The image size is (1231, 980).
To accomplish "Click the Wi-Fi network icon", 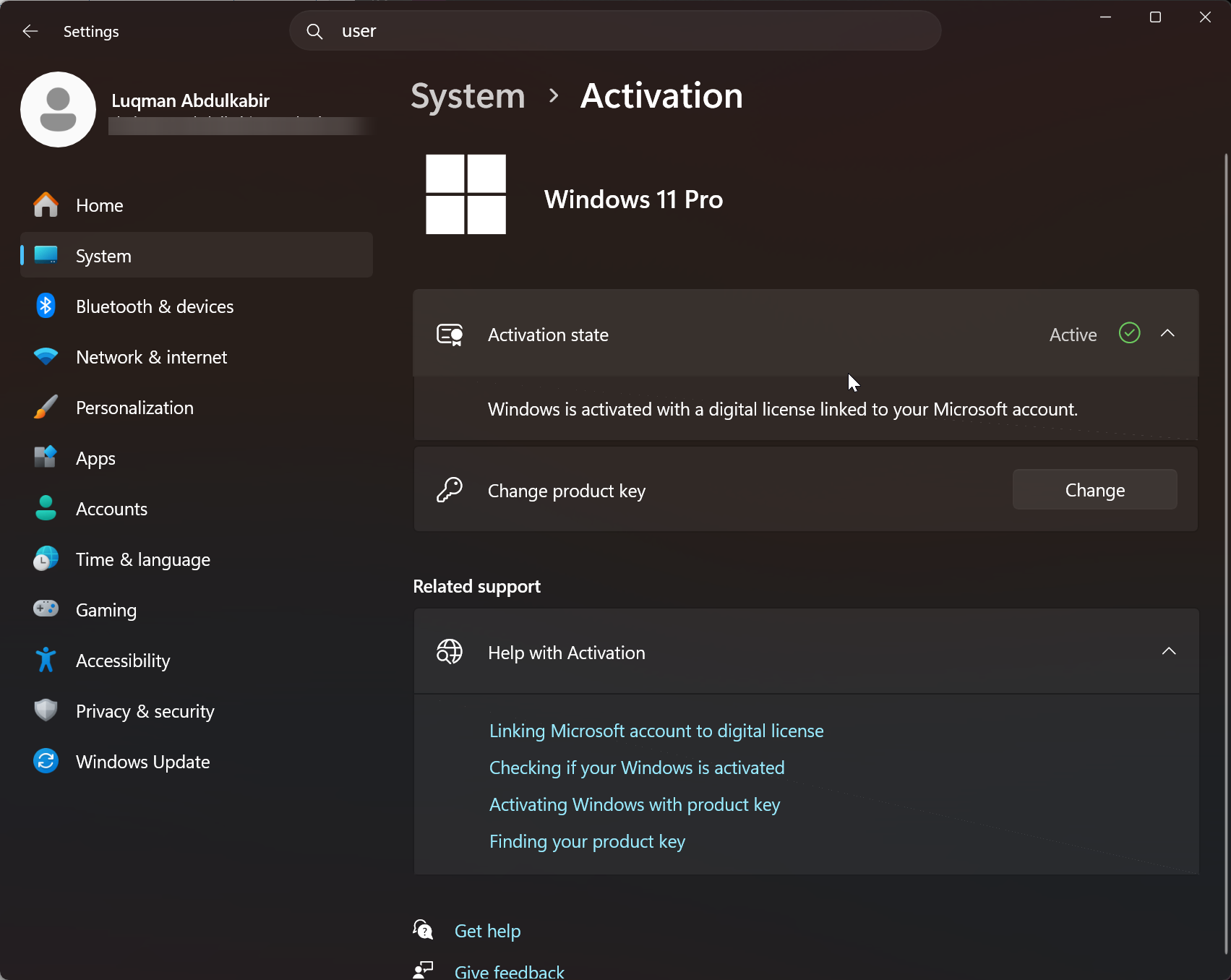I will tap(46, 356).
